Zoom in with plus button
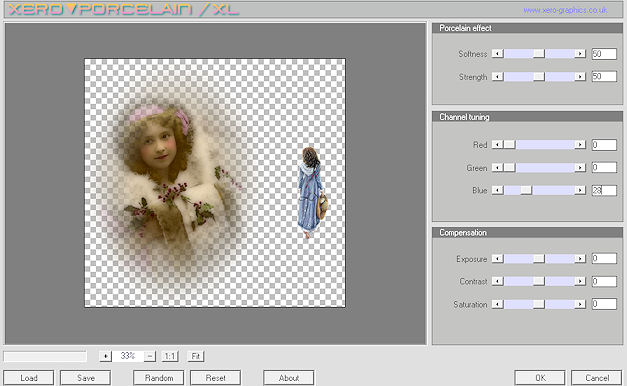627x386 pixels. click(x=106, y=356)
